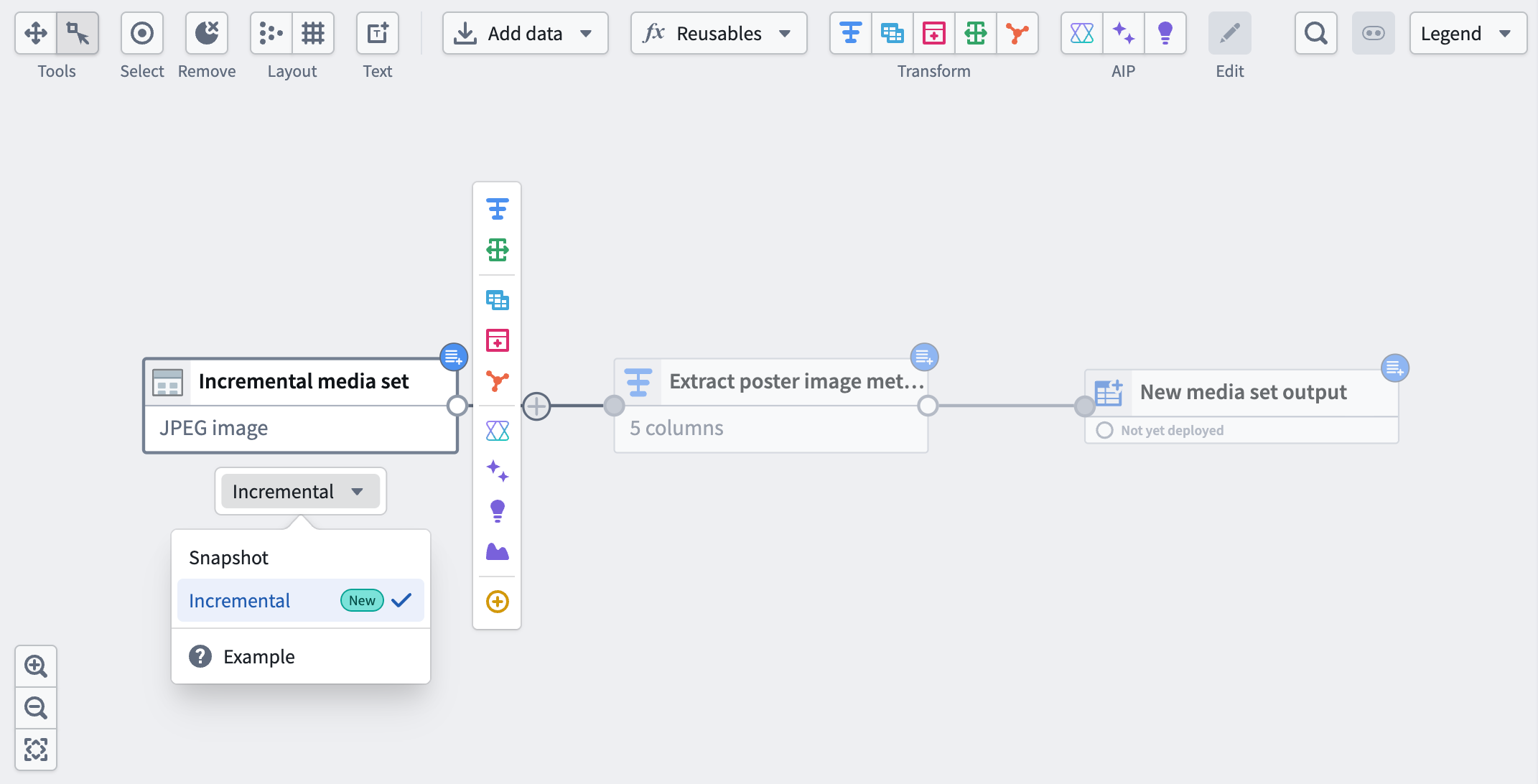Open the Add data dropdown
The width and height of the screenshot is (1538, 784).
coord(525,32)
